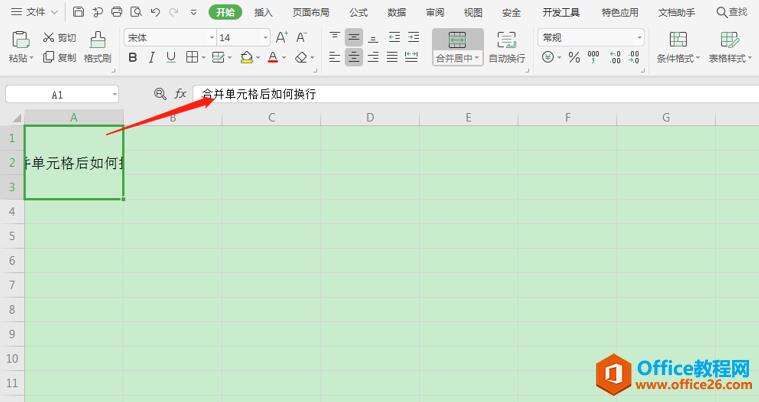The image size is (759, 402).
Task: Click the Save icon in quick toolbar
Action: [78, 12]
